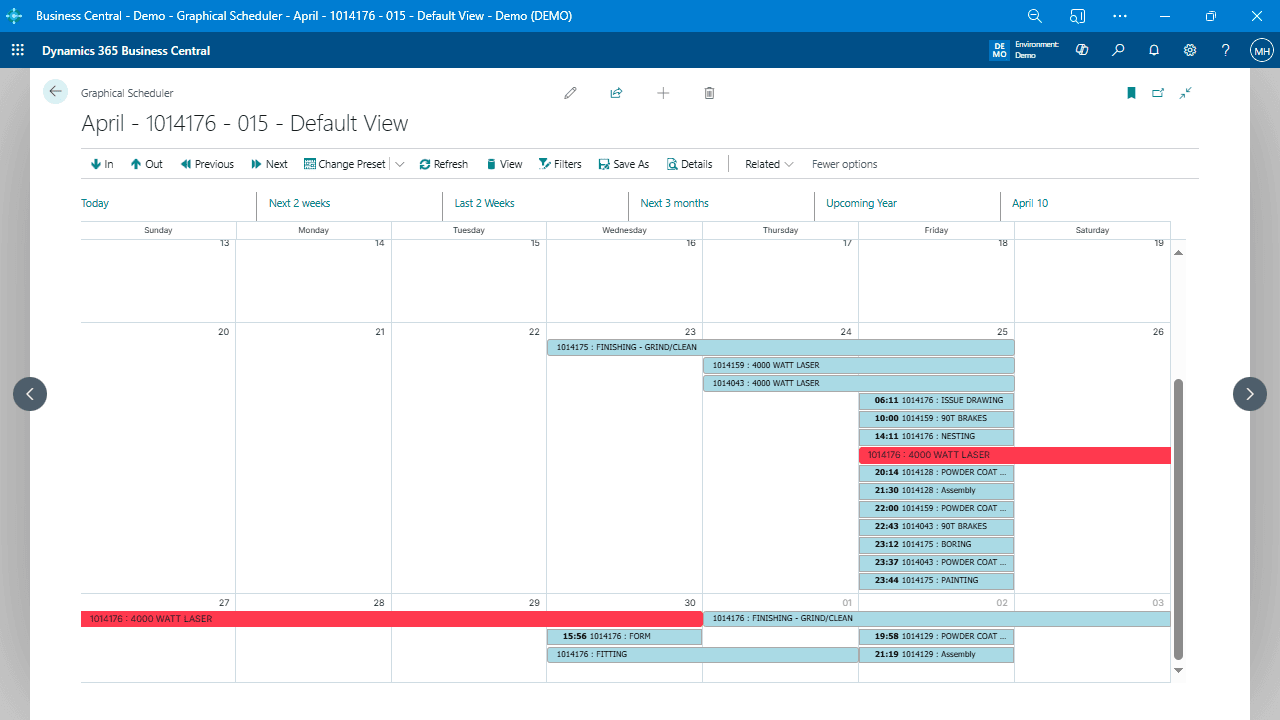The width and height of the screenshot is (1280, 720).
Task: Click the Next 2 weeks link
Action: click(299, 203)
